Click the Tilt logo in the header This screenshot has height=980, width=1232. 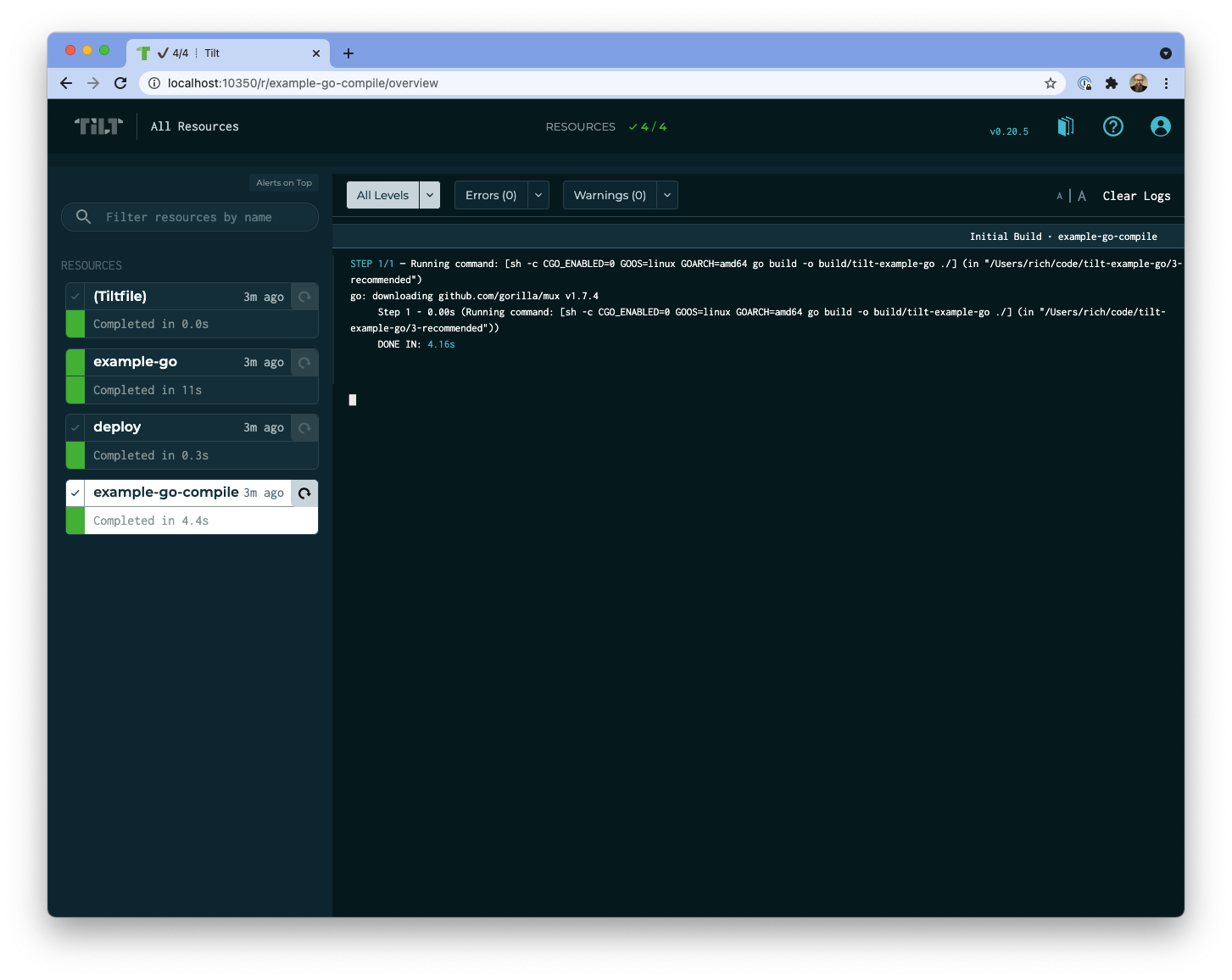98,125
